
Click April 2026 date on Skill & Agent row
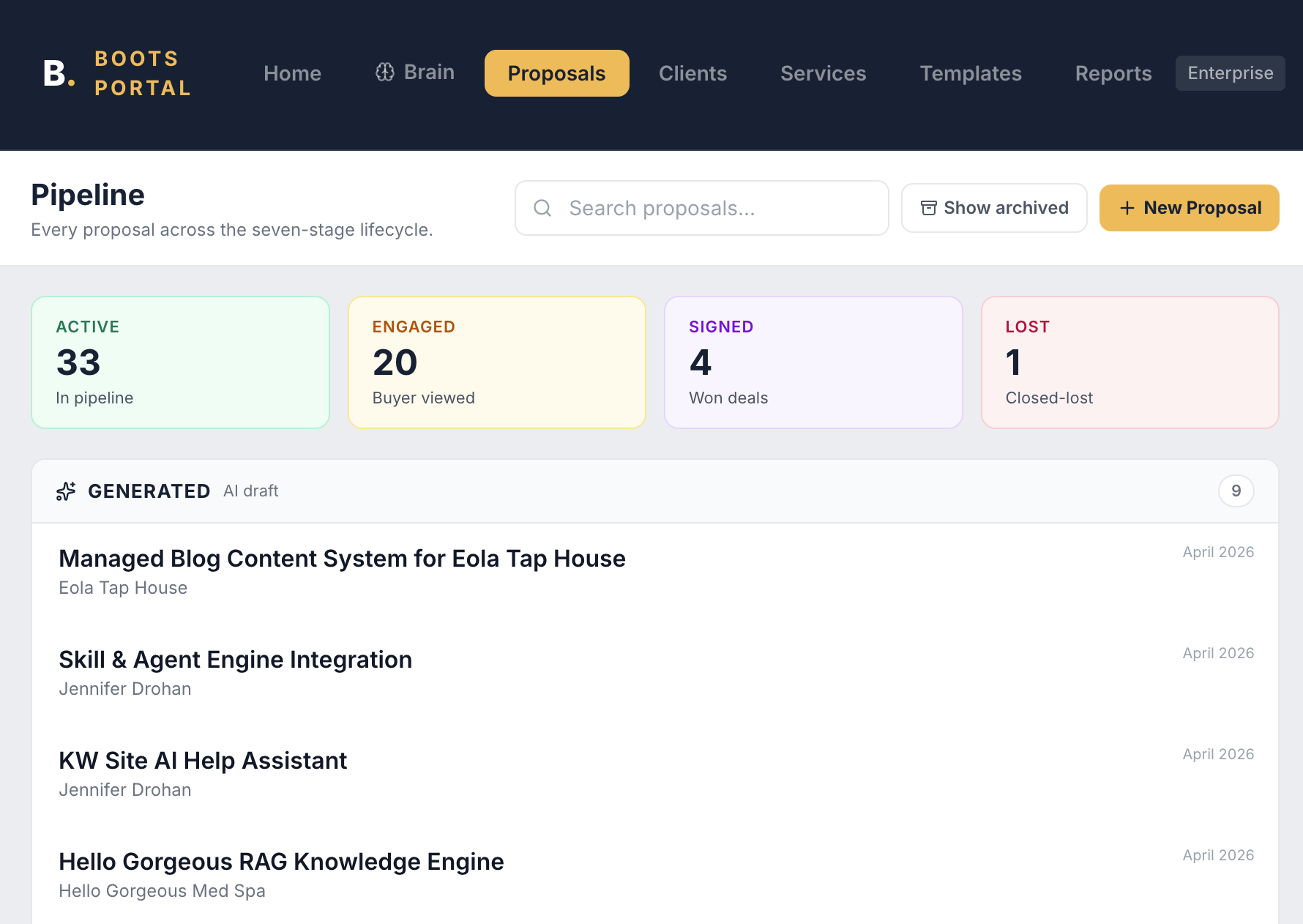coord(1218,653)
